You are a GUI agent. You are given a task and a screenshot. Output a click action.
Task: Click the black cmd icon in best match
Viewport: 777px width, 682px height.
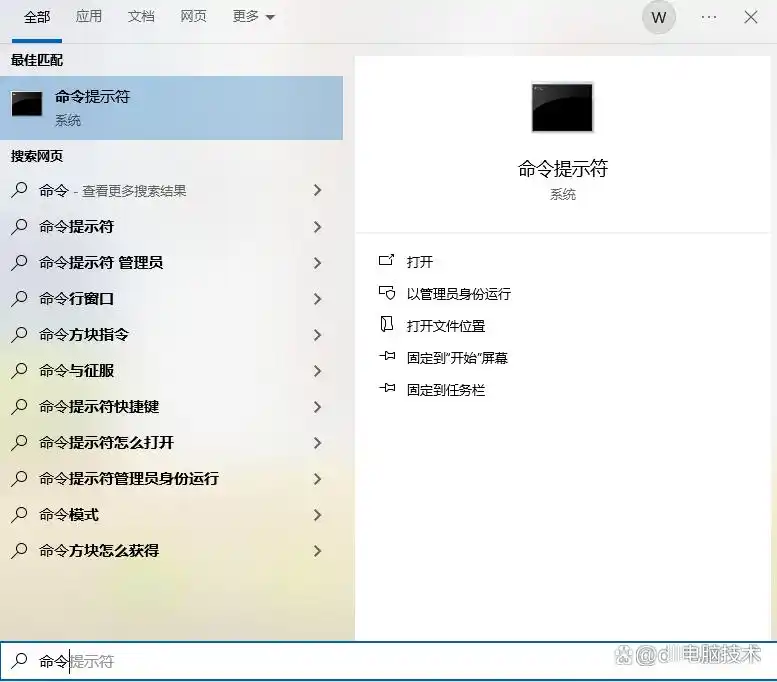pos(27,104)
